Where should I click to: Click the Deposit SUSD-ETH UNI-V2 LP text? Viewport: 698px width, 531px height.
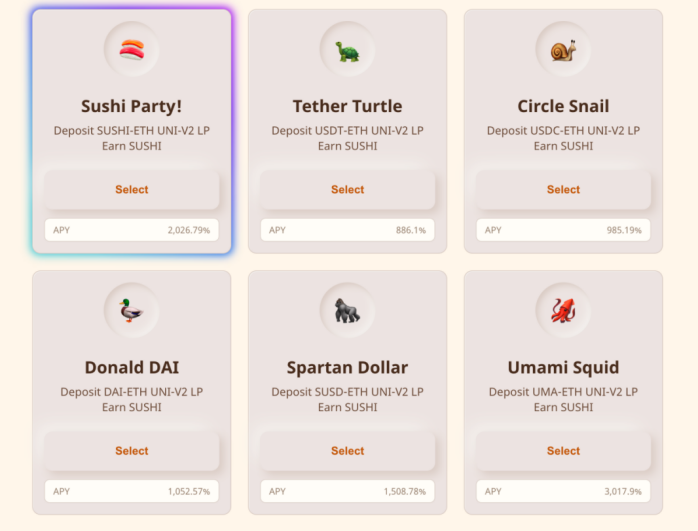click(348, 392)
